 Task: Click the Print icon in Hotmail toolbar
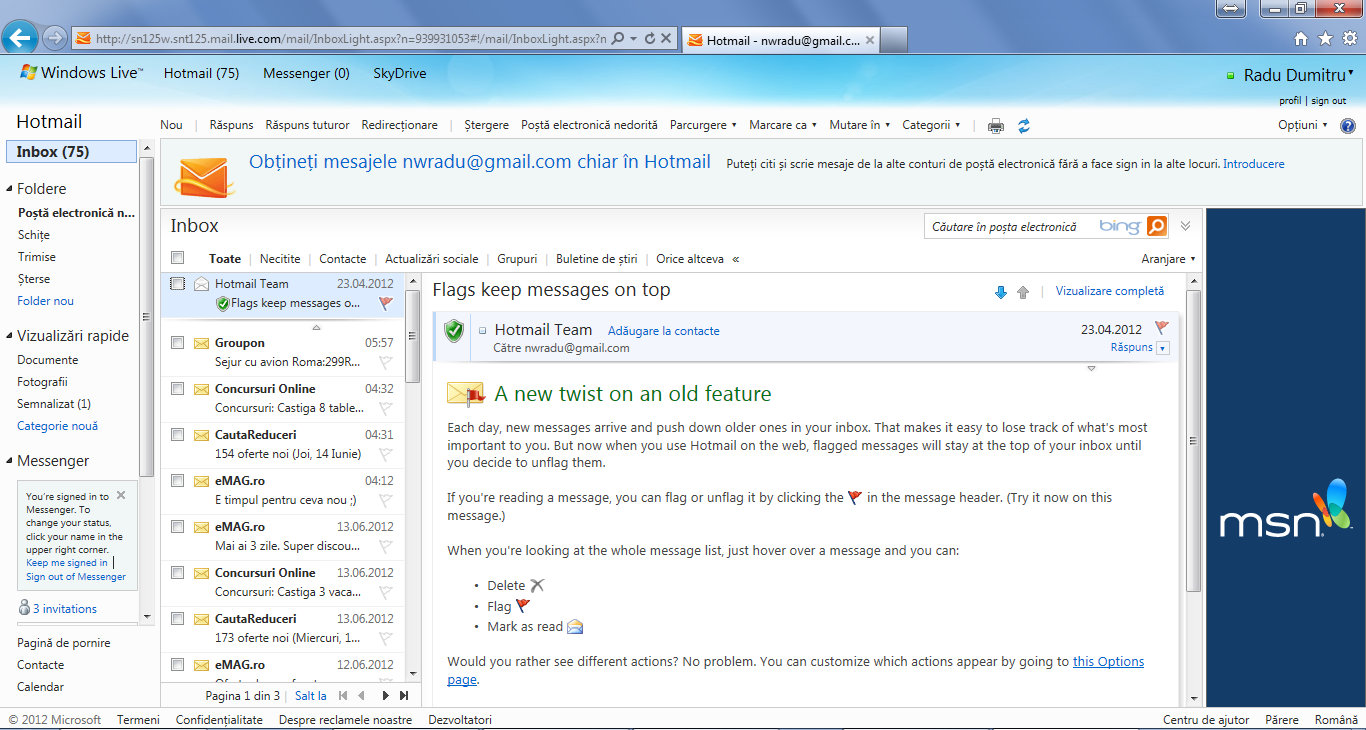coord(996,126)
